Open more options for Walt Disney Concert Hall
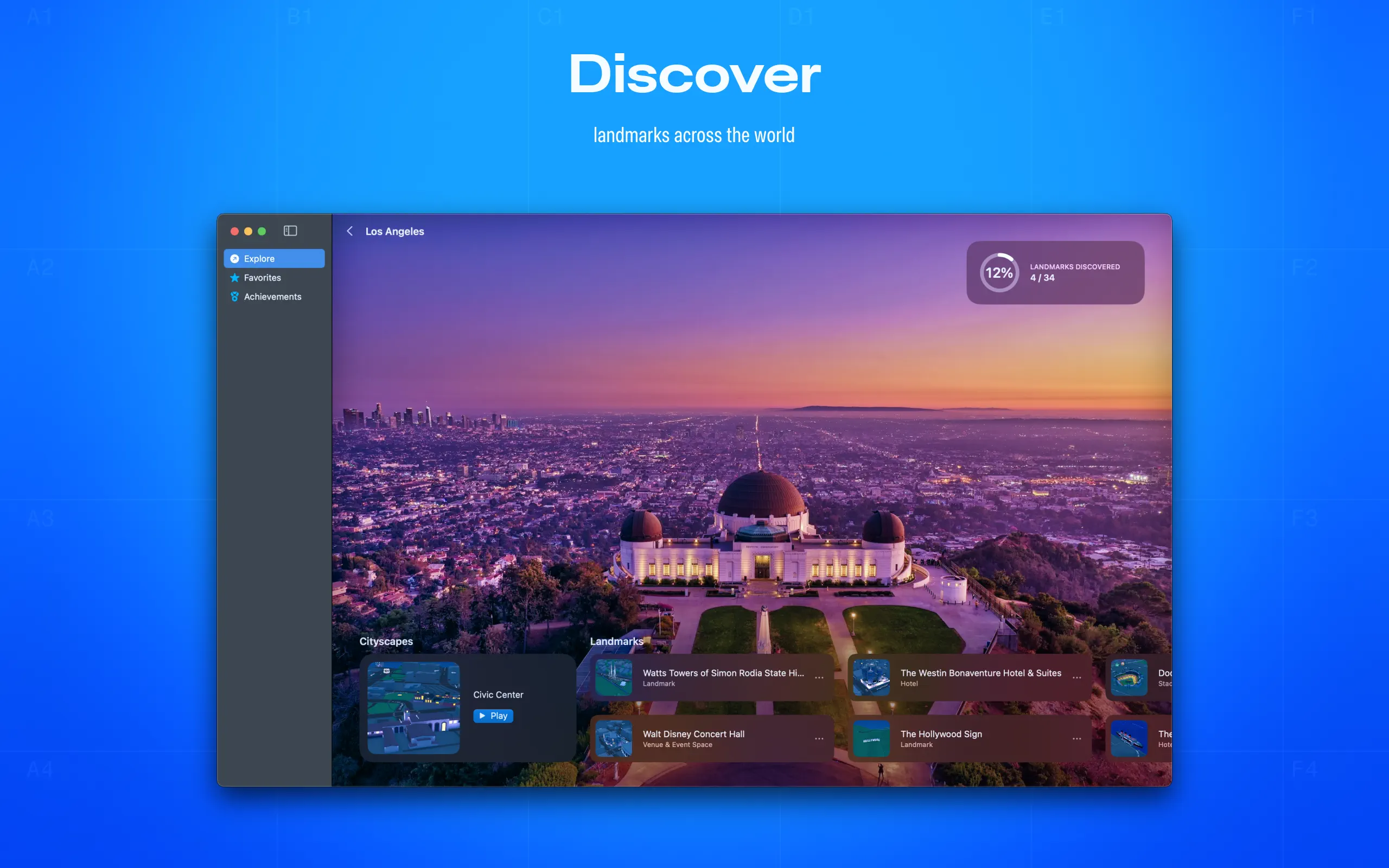The image size is (1389, 868). 819,738
